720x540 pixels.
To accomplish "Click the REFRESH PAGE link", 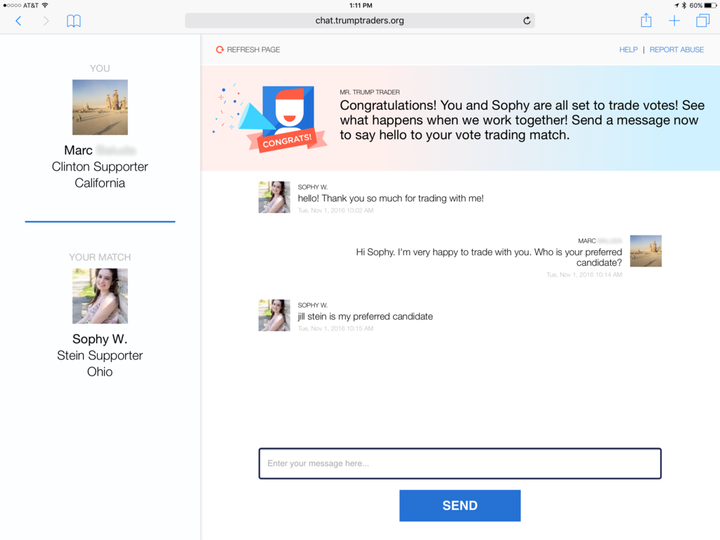I will pos(253,50).
